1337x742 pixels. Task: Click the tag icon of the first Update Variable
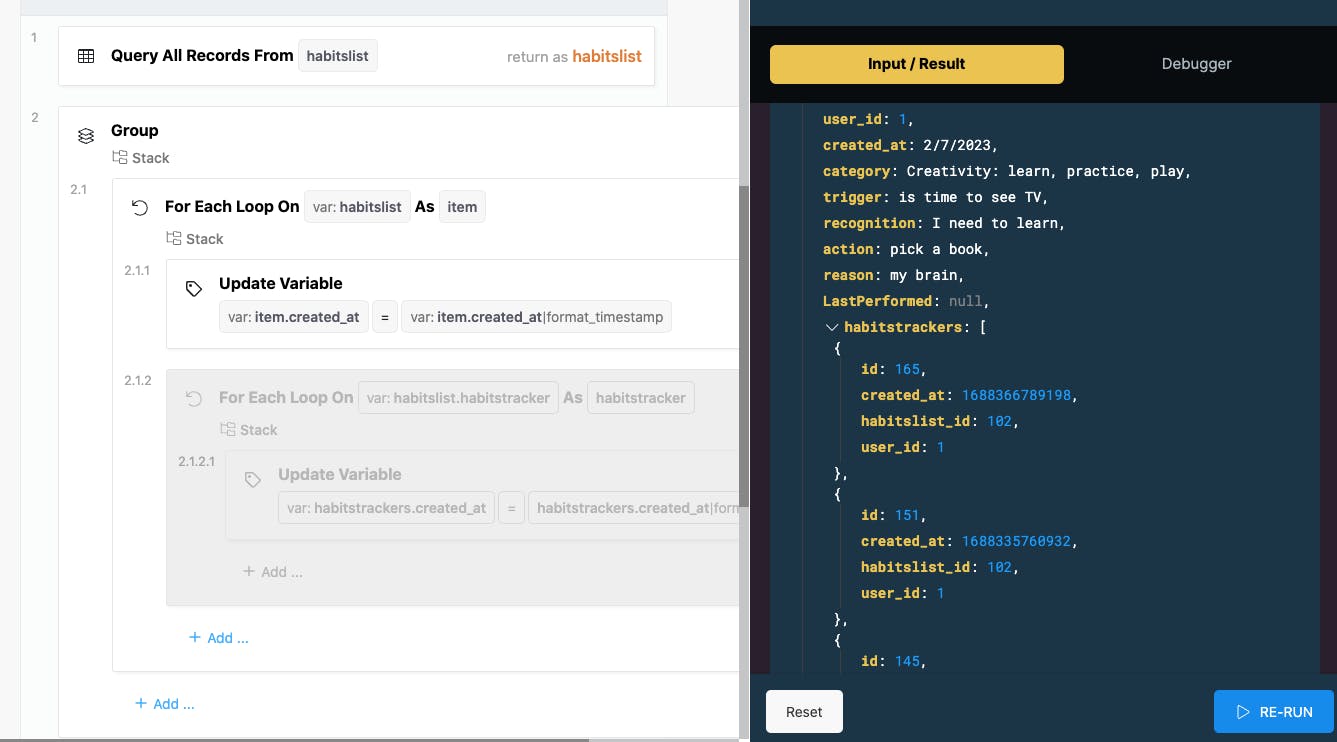click(x=194, y=288)
